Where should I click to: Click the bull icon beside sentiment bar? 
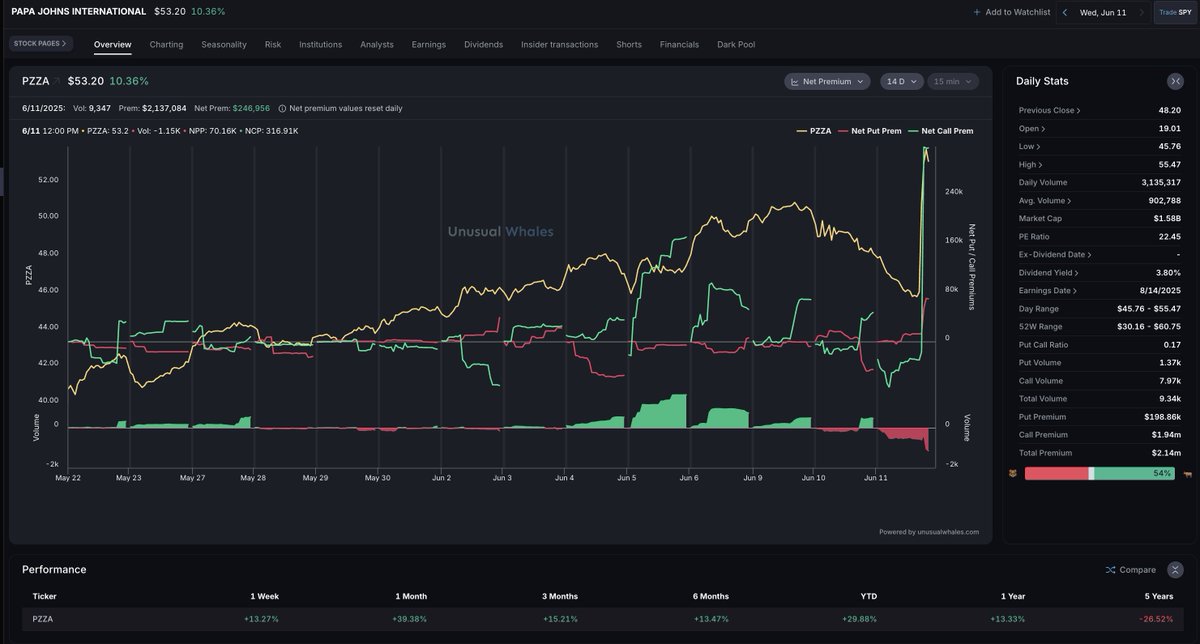click(x=1188, y=473)
